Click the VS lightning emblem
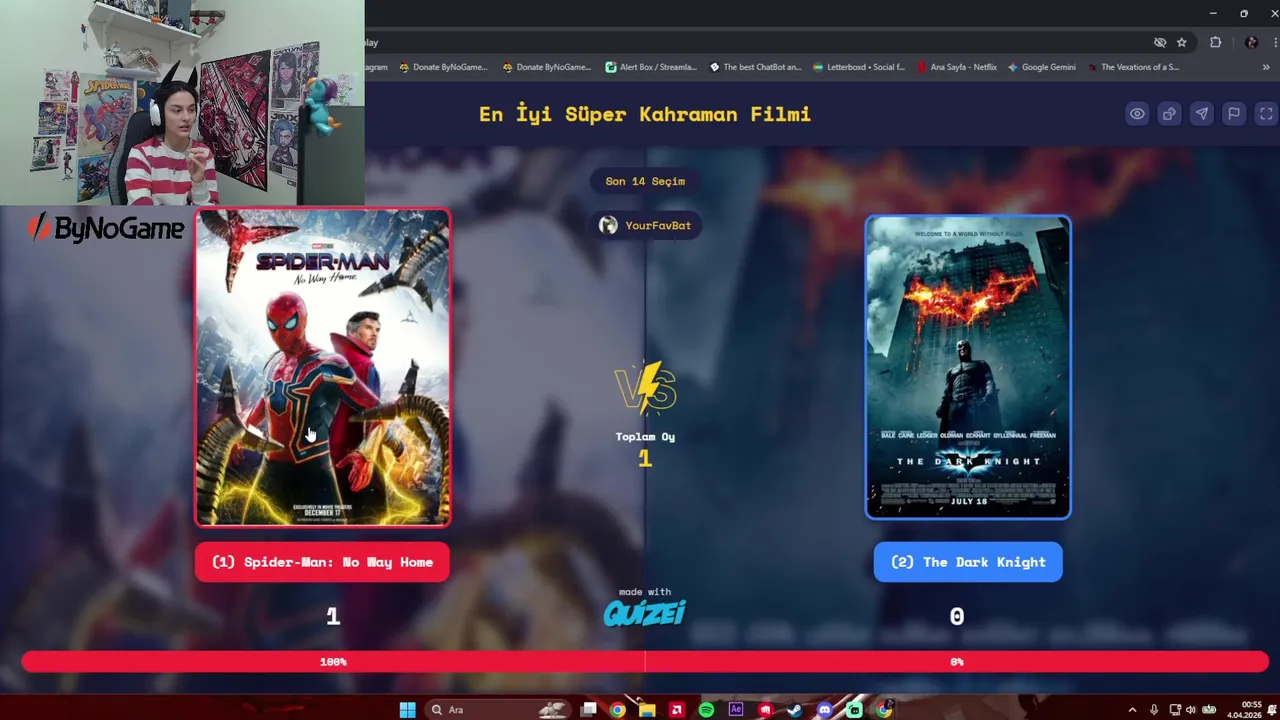The width and height of the screenshot is (1280, 720). pos(647,388)
